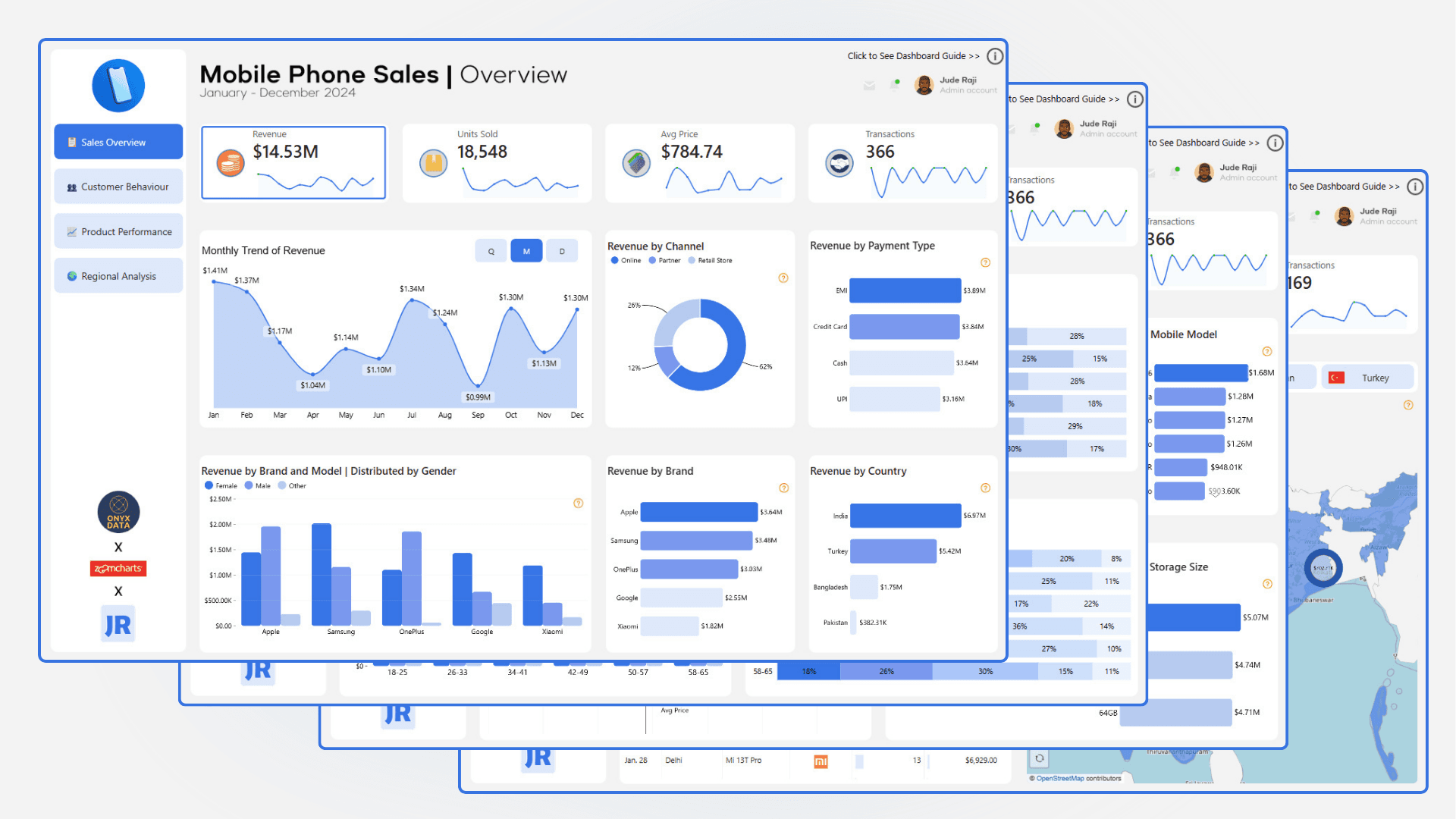1456x819 pixels.
Task: Click the Units Sold box icon
Action: point(434,162)
